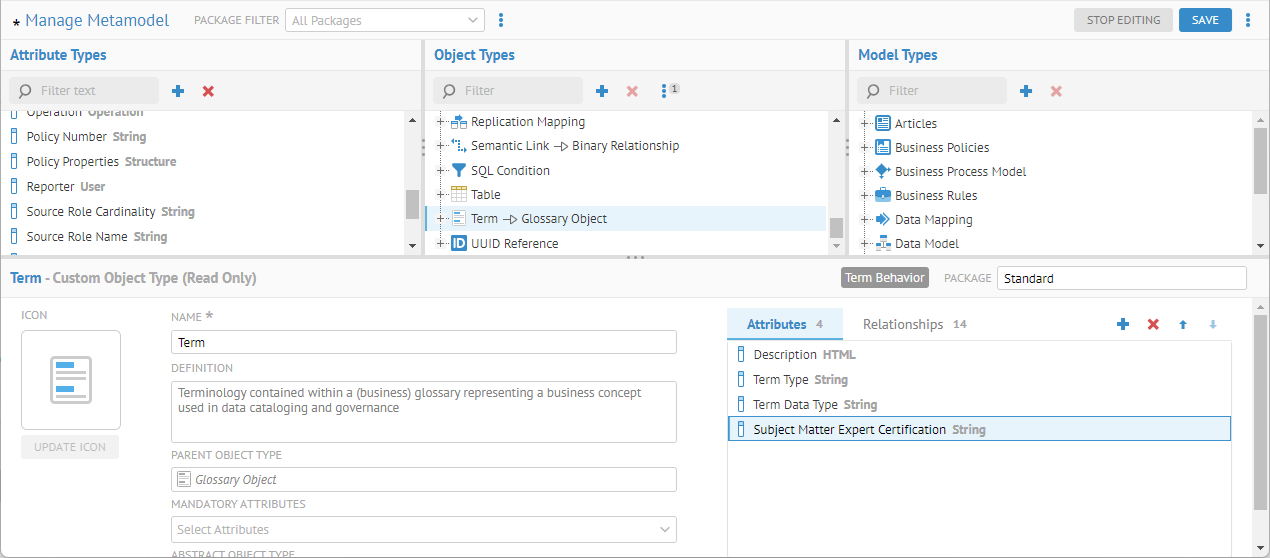Add attribute to Term object type
The width and height of the screenshot is (1270, 558).
point(1123,325)
